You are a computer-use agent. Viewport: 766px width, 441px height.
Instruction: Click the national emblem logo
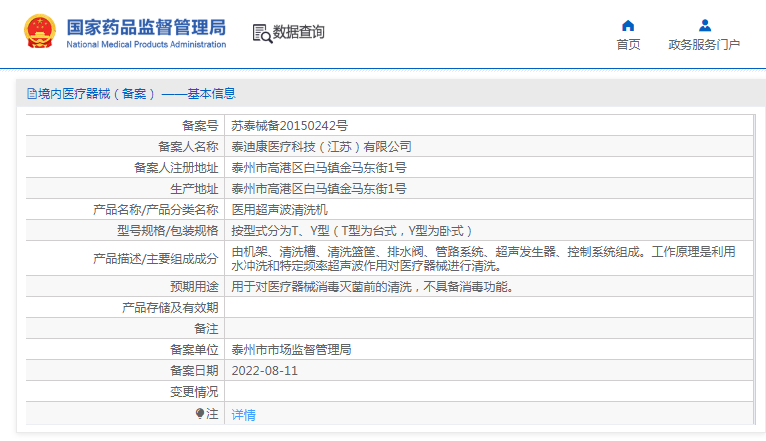point(40,31)
